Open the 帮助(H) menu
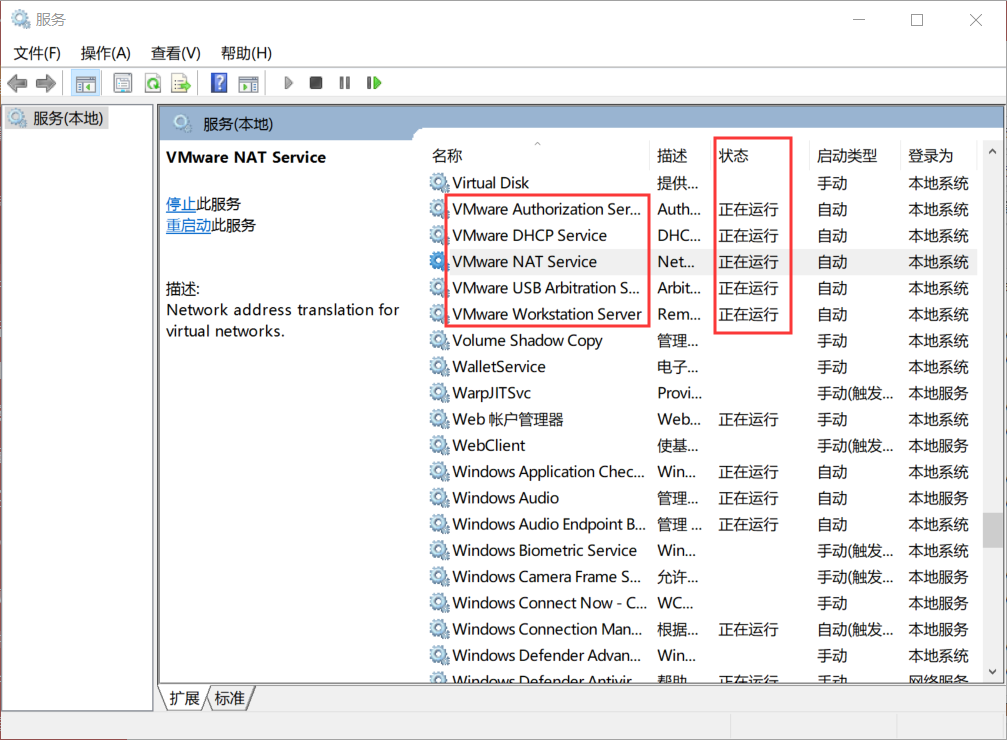The image size is (1007, 740). point(246,53)
